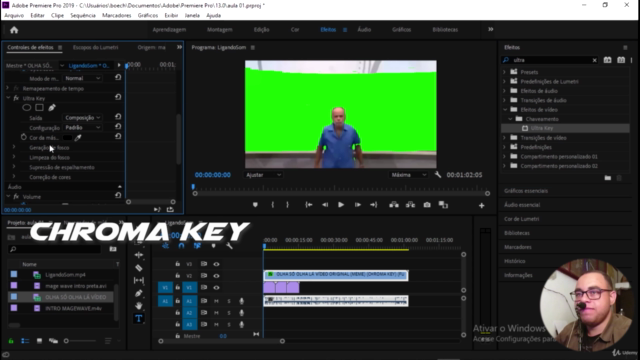Step forward one frame

coord(358,205)
